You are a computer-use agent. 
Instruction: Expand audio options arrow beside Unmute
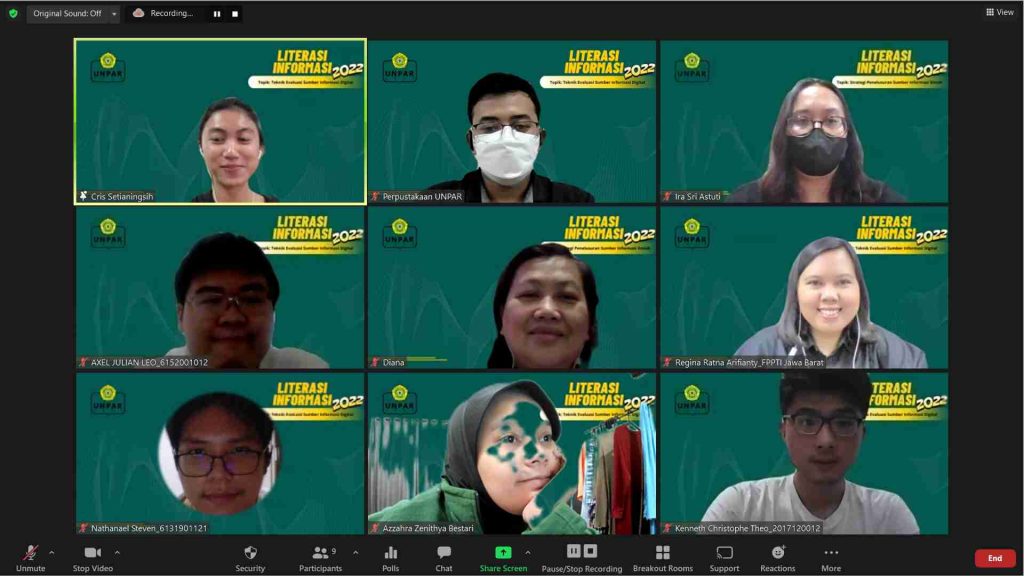[x=52, y=552]
